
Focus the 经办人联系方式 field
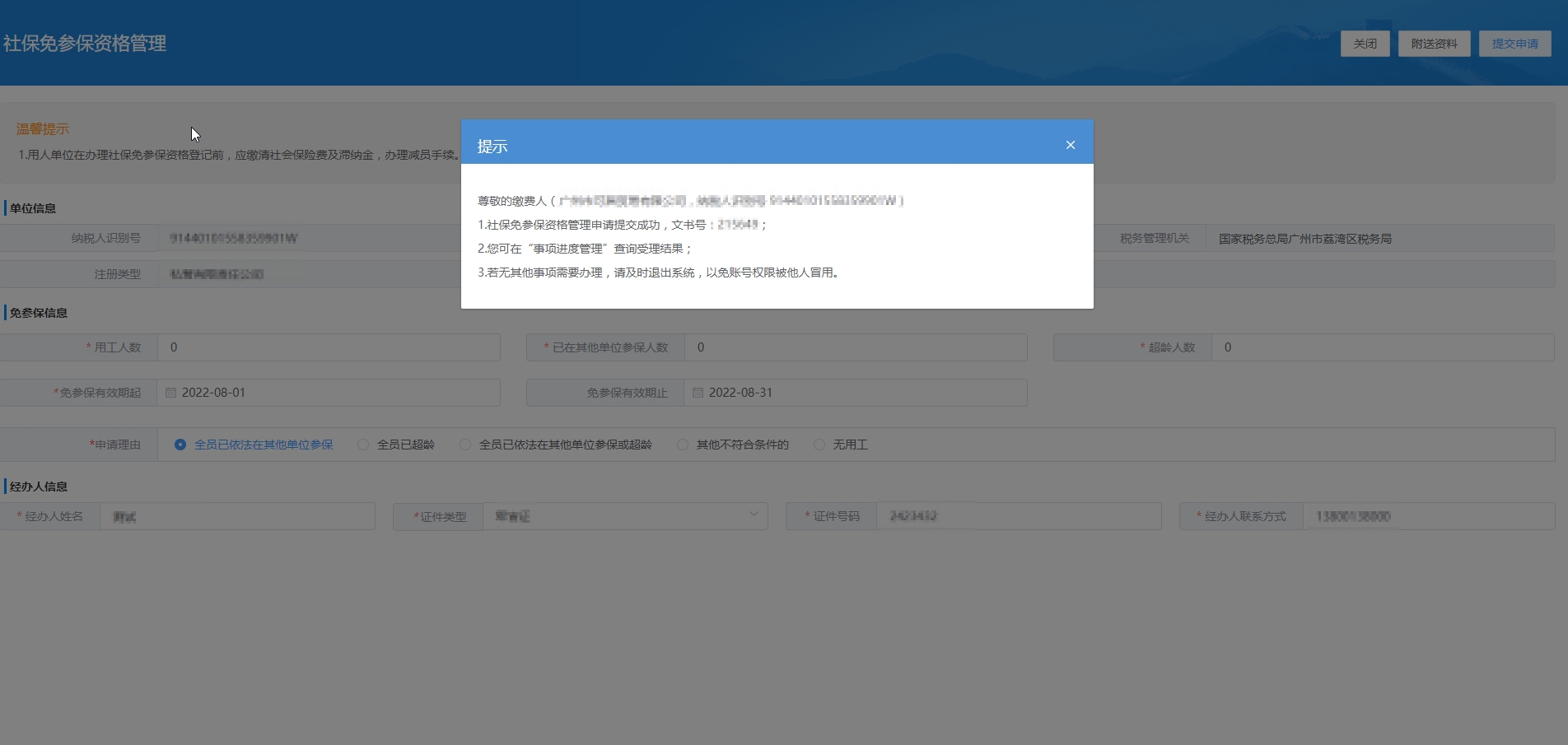click(x=1428, y=516)
